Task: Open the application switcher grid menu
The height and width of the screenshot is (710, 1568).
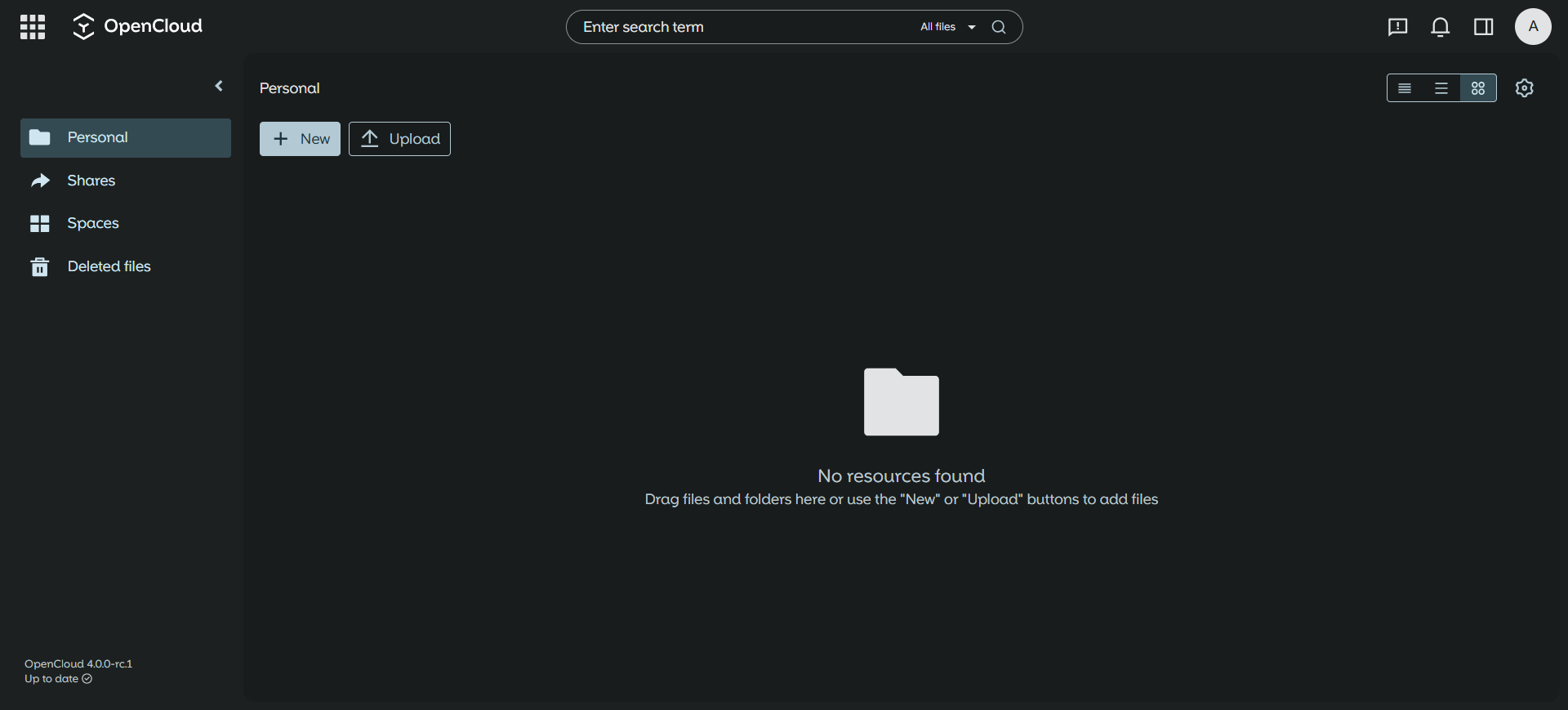Action: click(33, 27)
